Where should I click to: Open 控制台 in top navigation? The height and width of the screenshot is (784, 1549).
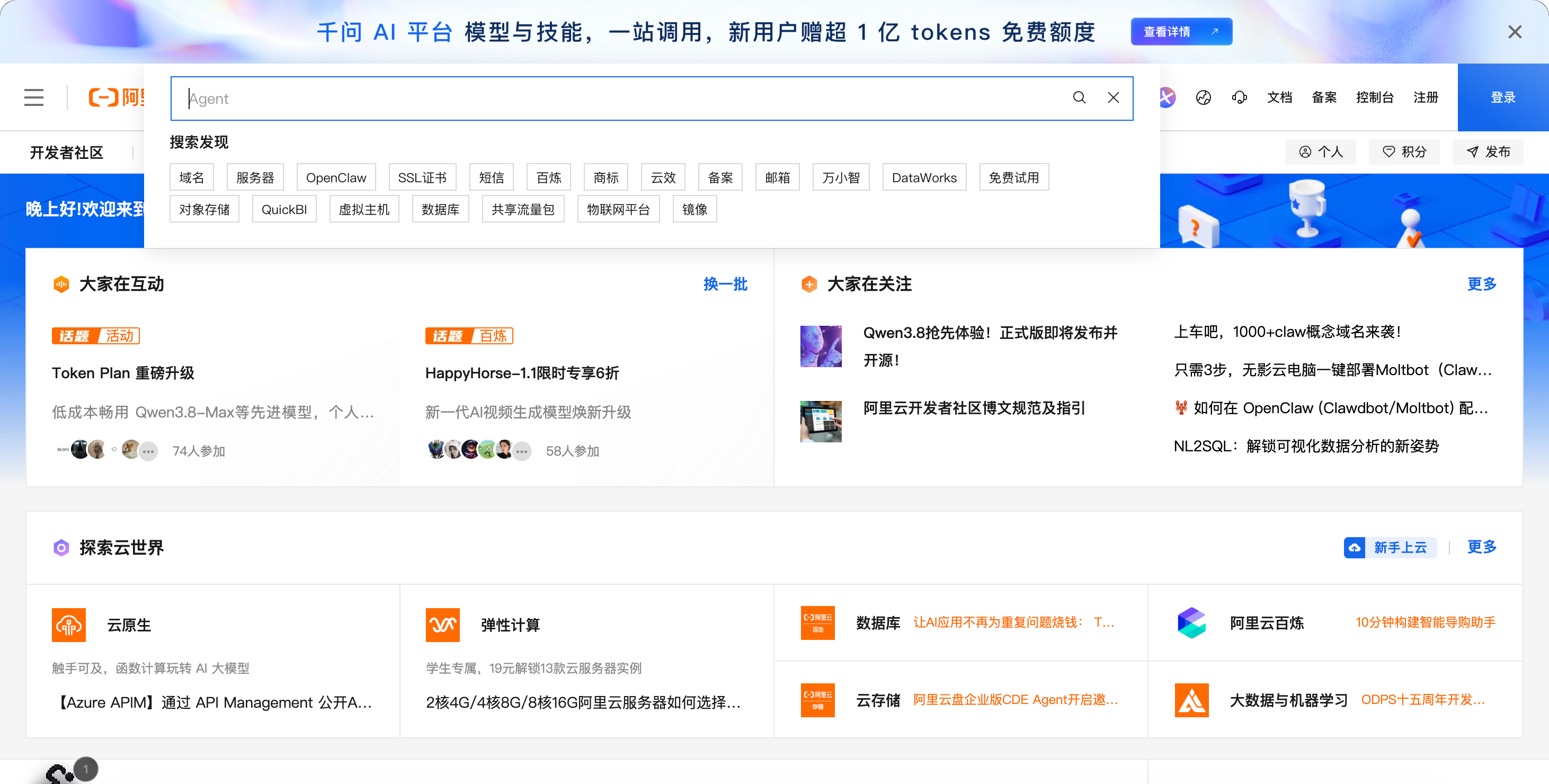(1375, 97)
